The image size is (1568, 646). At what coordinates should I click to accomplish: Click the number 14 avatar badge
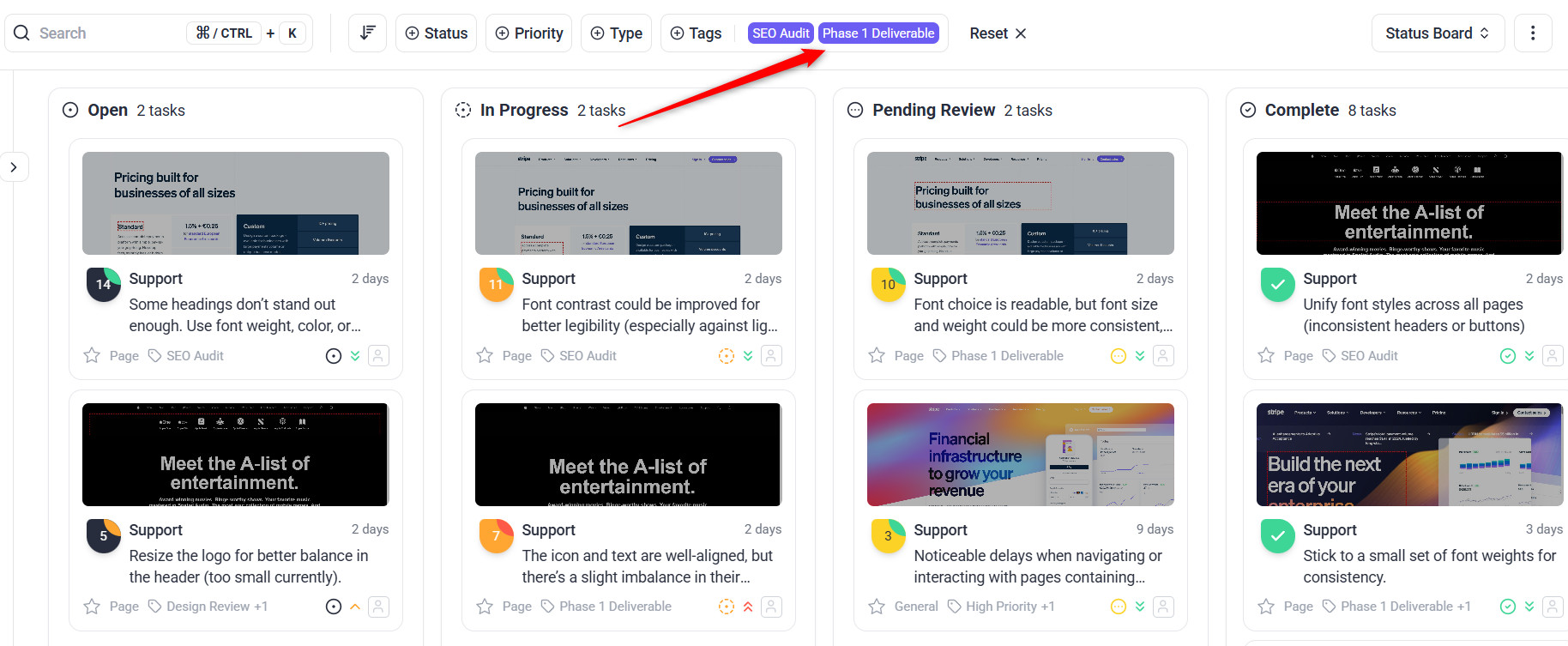click(103, 284)
